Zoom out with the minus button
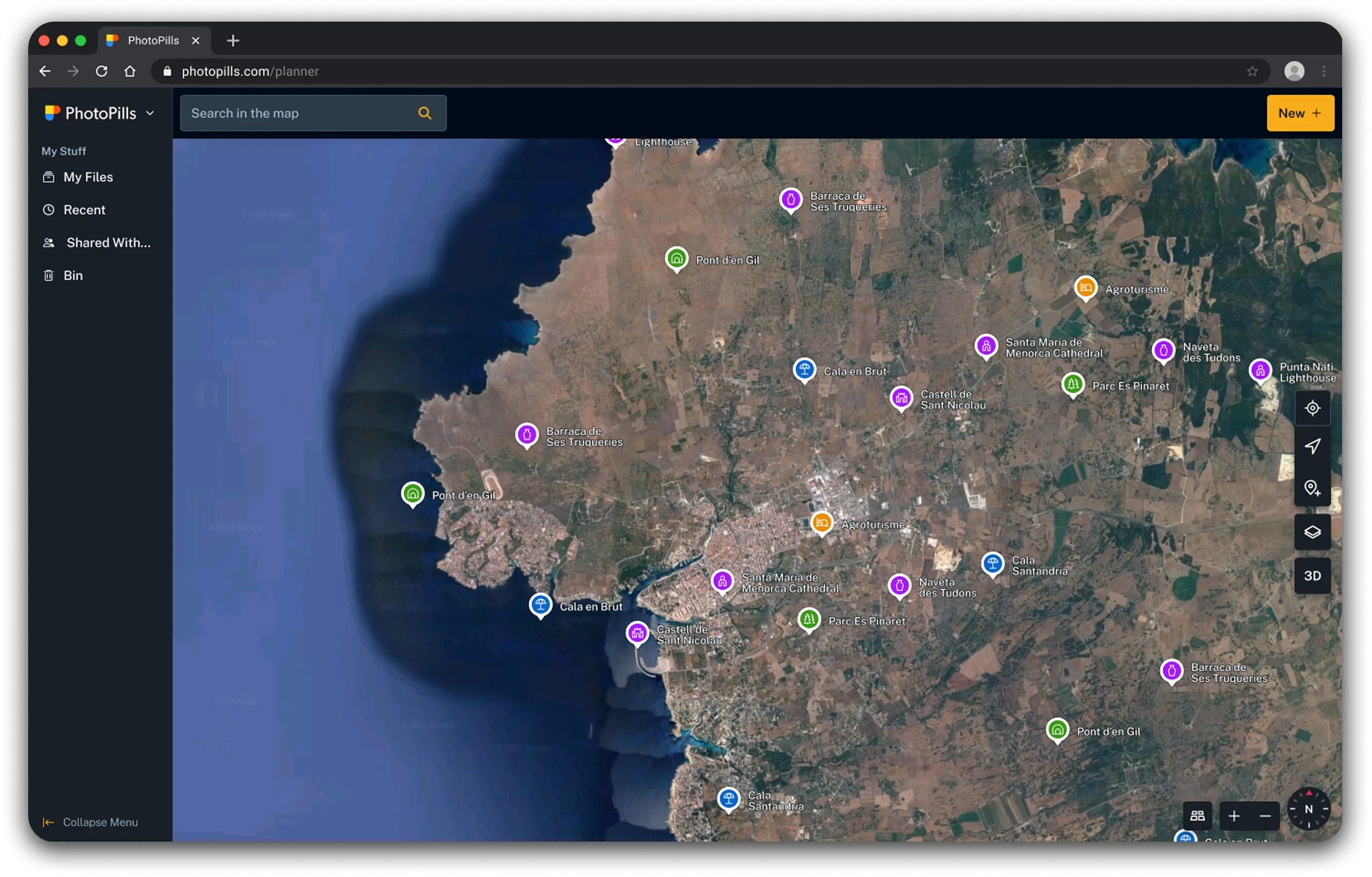The height and width of the screenshot is (877, 1372). point(1265,816)
